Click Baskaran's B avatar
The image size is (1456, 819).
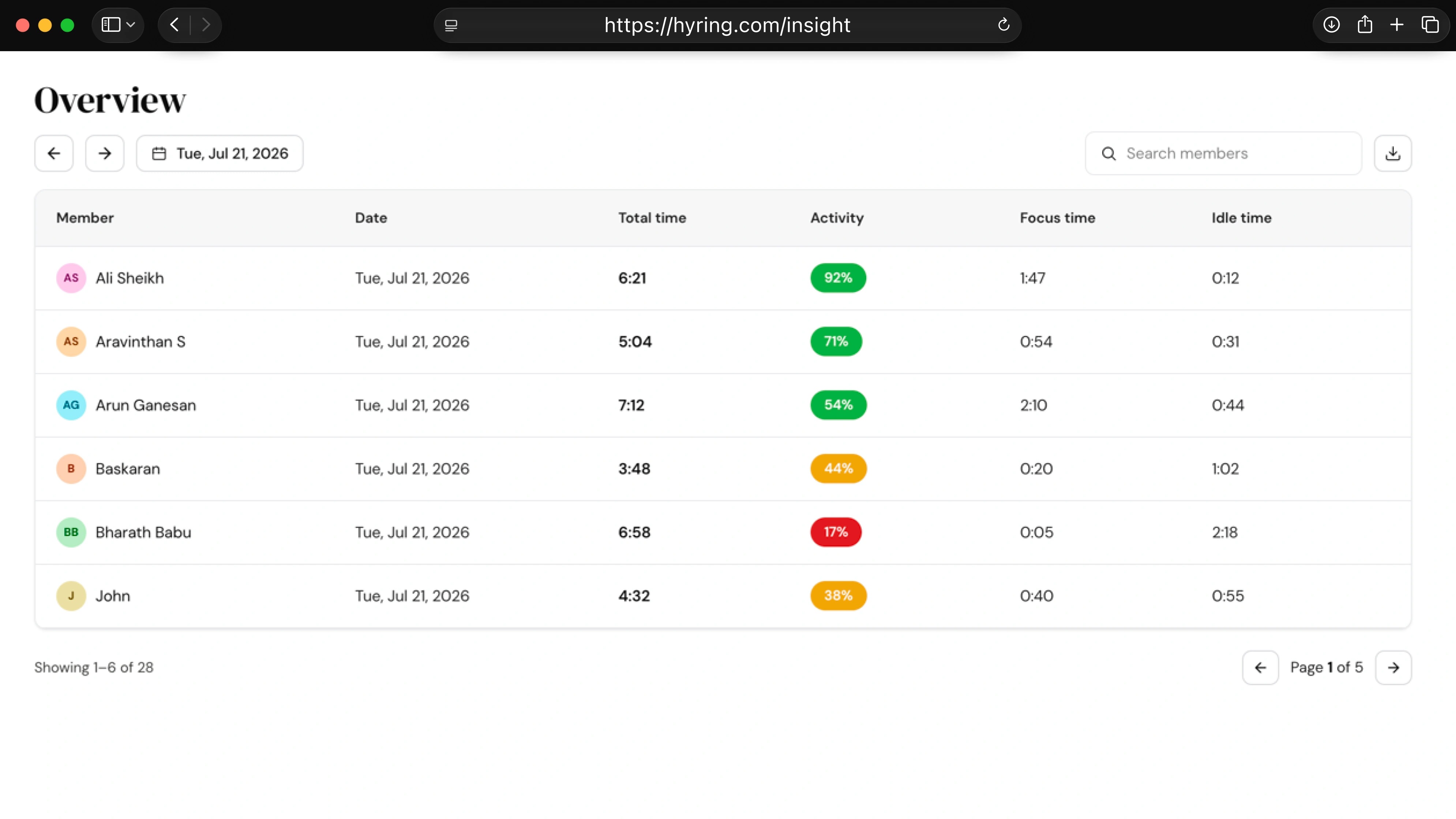tap(71, 469)
